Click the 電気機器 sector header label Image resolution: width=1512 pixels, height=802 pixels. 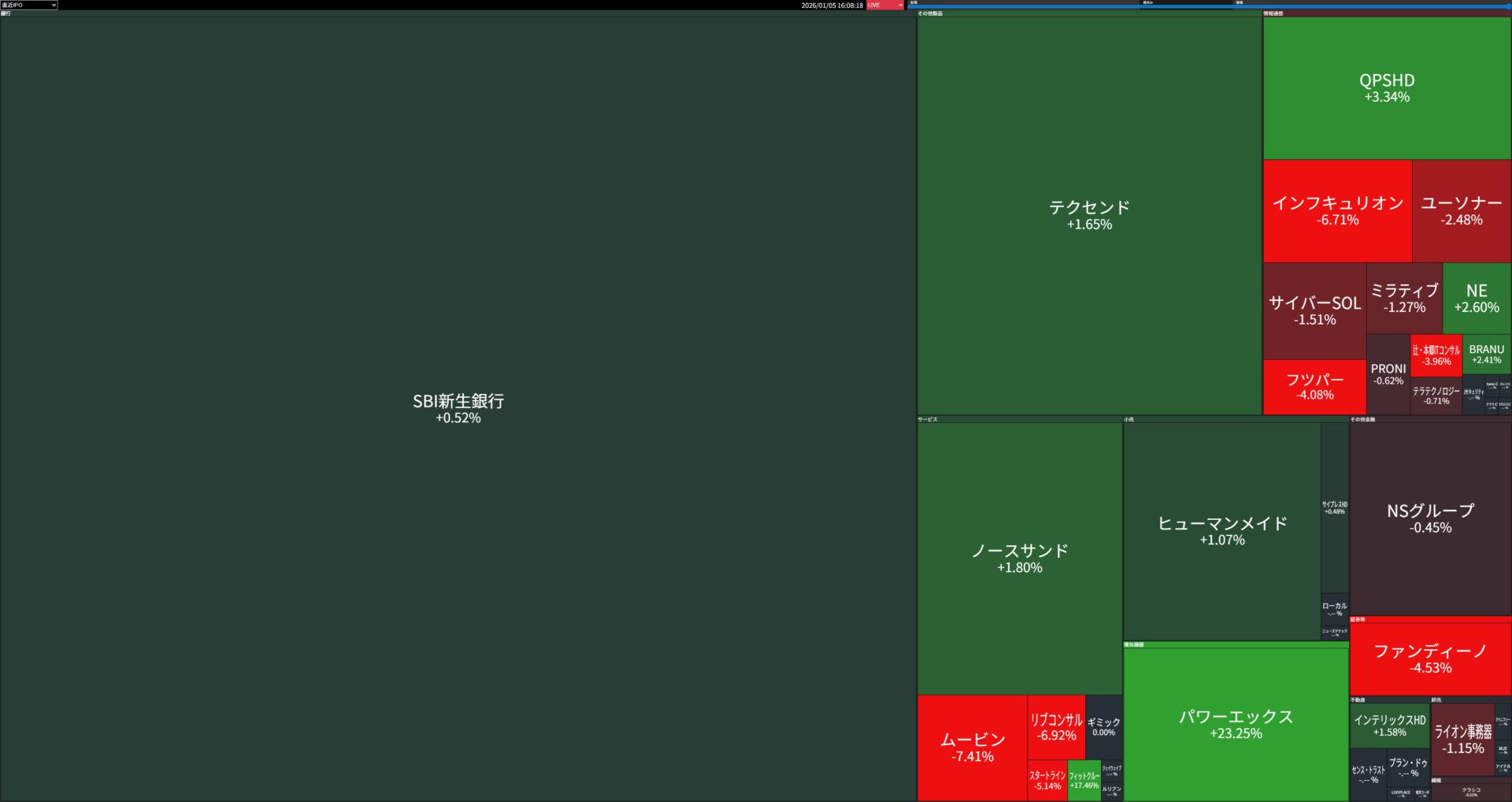[x=1134, y=644]
